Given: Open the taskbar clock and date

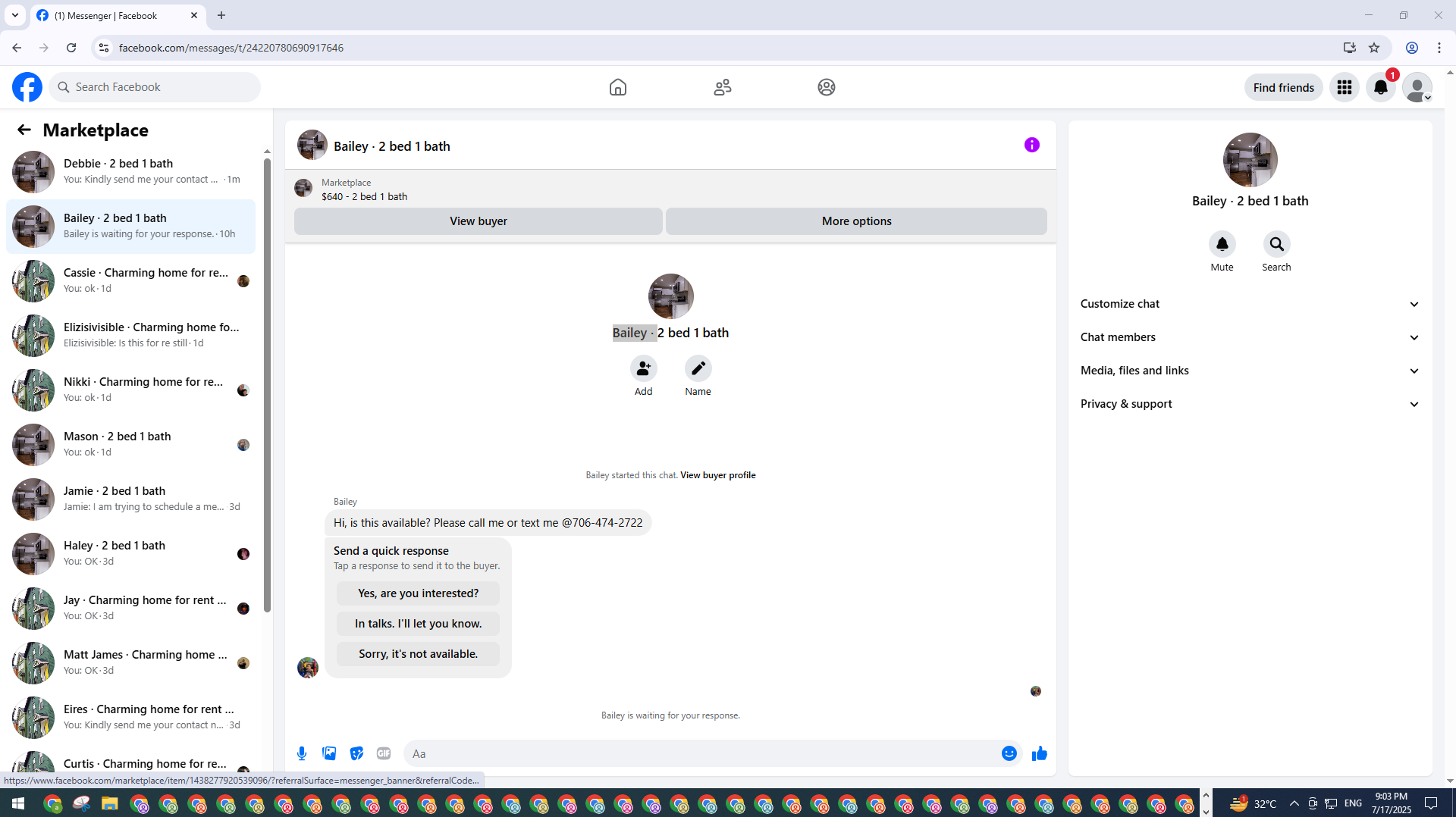Looking at the screenshot, I should tap(1392, 803).
